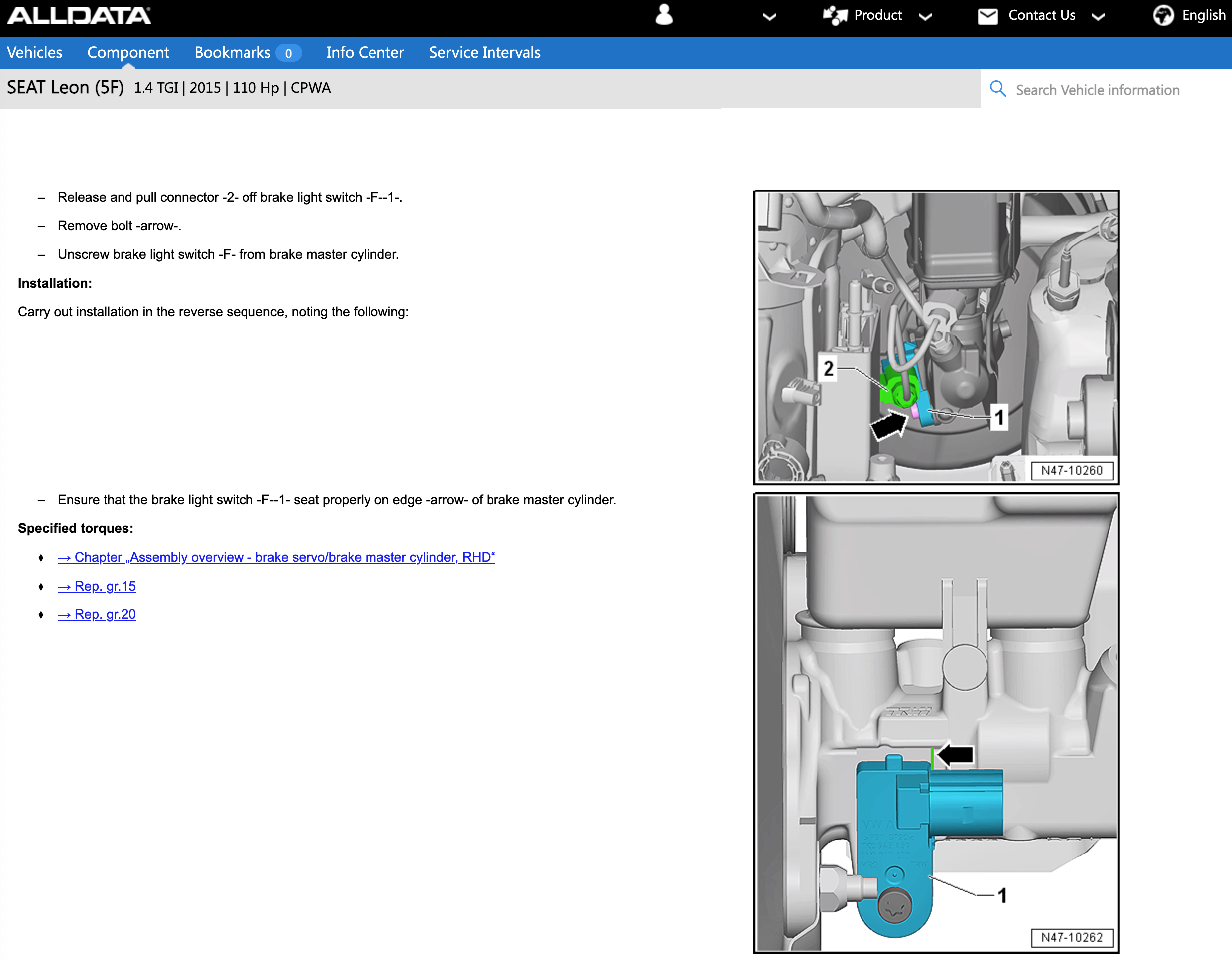Select the Vehicles tab
The width and height of the screenshot is (1232, 960).
(34, 52)
